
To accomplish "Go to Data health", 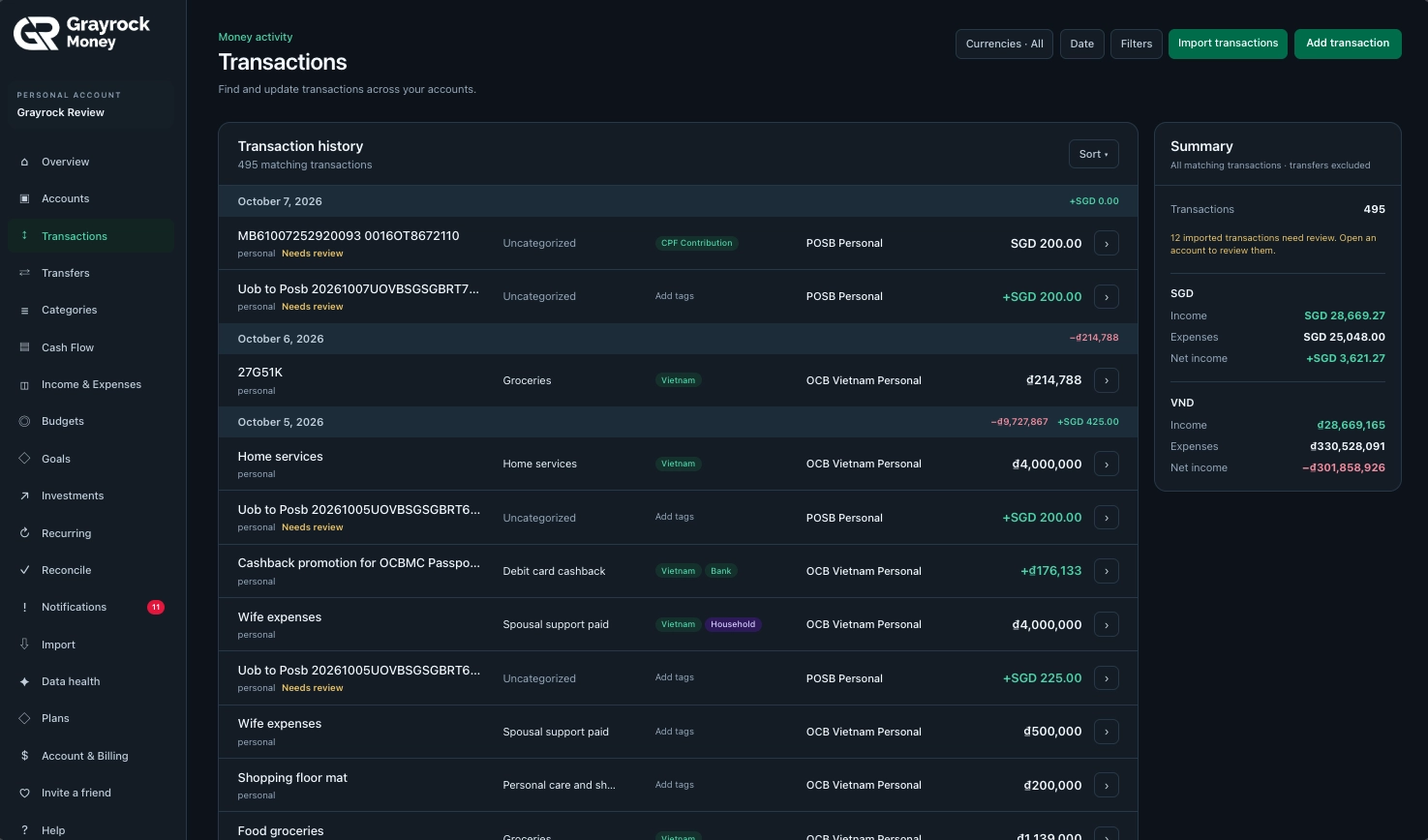I will pyautogui.click(x=91, y=681).
